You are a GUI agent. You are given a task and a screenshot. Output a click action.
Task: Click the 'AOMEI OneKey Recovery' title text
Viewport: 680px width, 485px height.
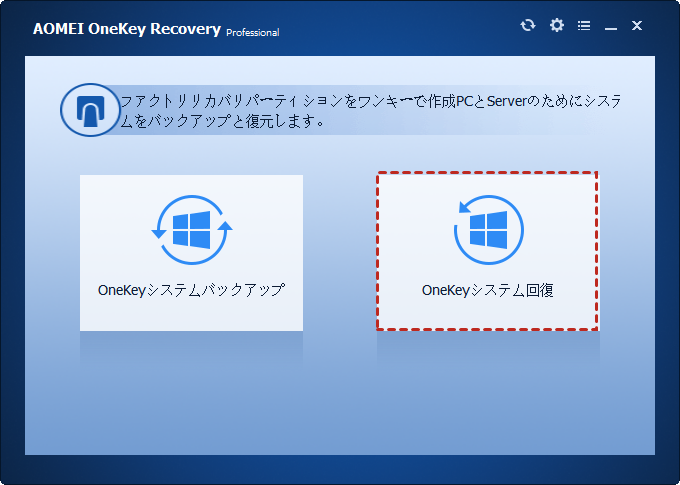(127, 29)
